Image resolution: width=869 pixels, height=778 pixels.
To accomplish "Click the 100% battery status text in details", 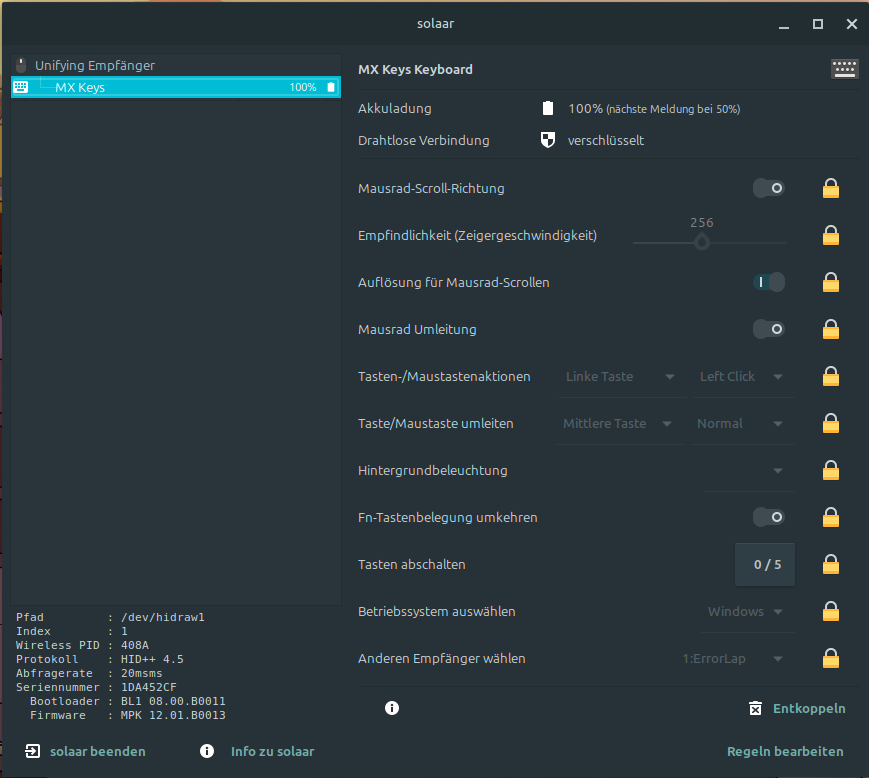I will [654, 109].
